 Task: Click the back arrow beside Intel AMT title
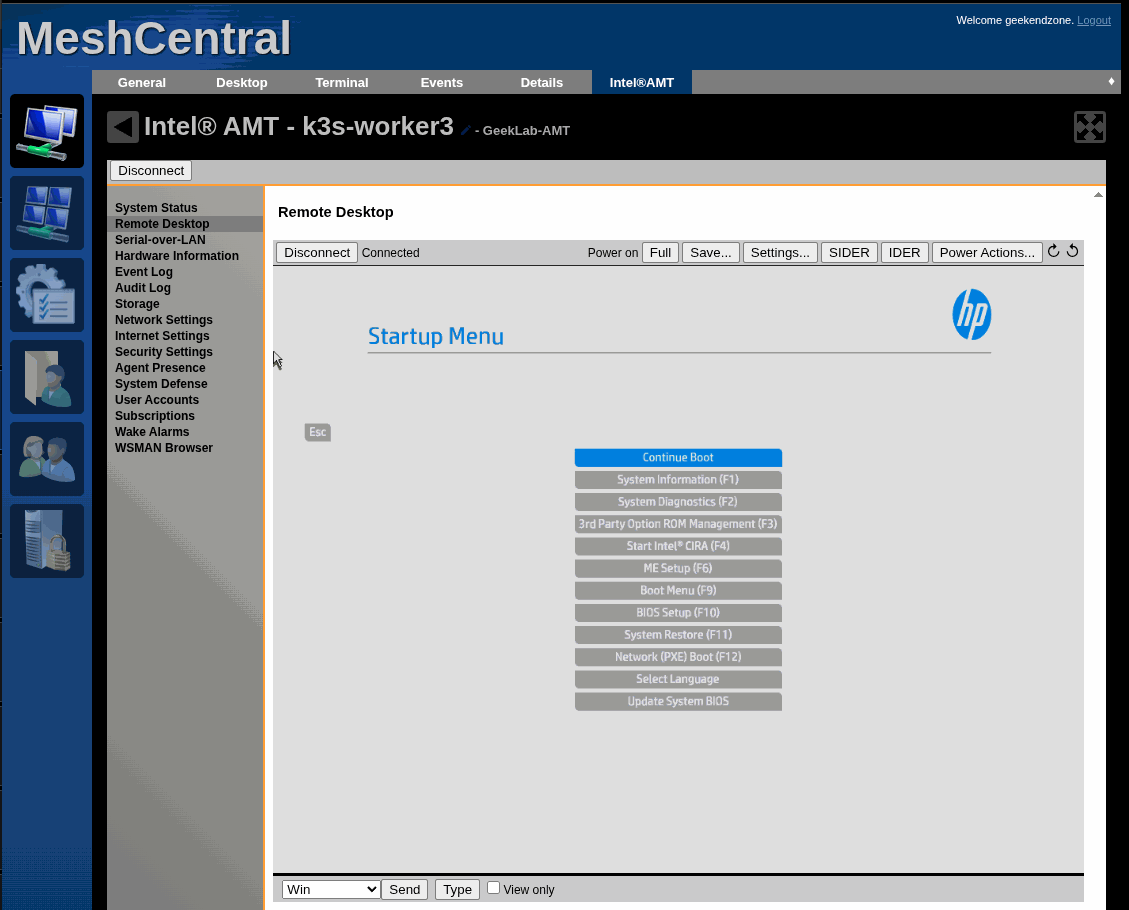click(123, 127)
